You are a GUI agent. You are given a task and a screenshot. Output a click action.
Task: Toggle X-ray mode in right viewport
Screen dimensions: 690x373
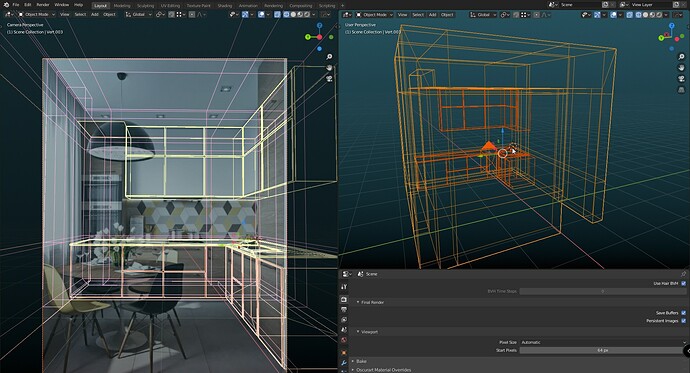pos(630,15)
